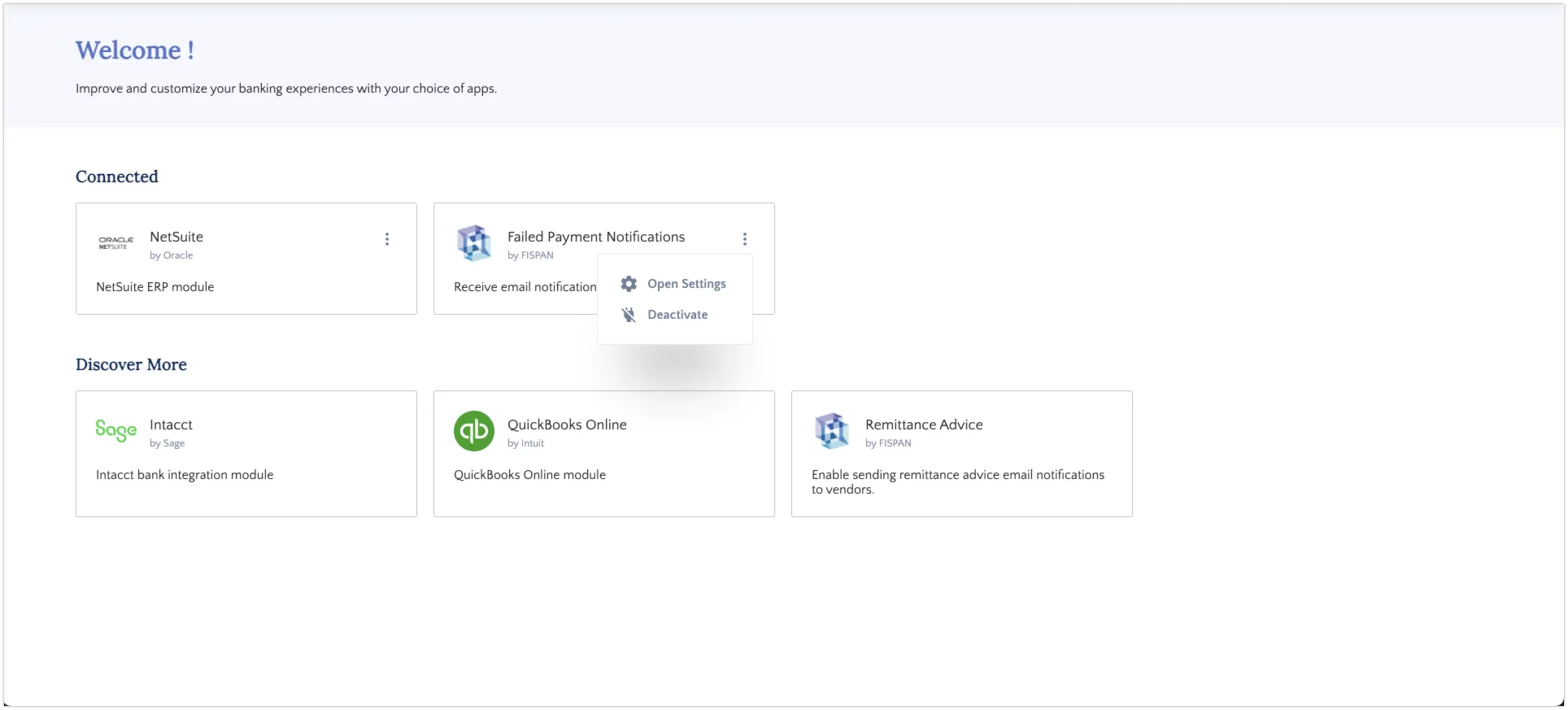This screenshot has height=710, width=1568.
Task: Open the Remittance Advice app title
Action: point(924,425)
